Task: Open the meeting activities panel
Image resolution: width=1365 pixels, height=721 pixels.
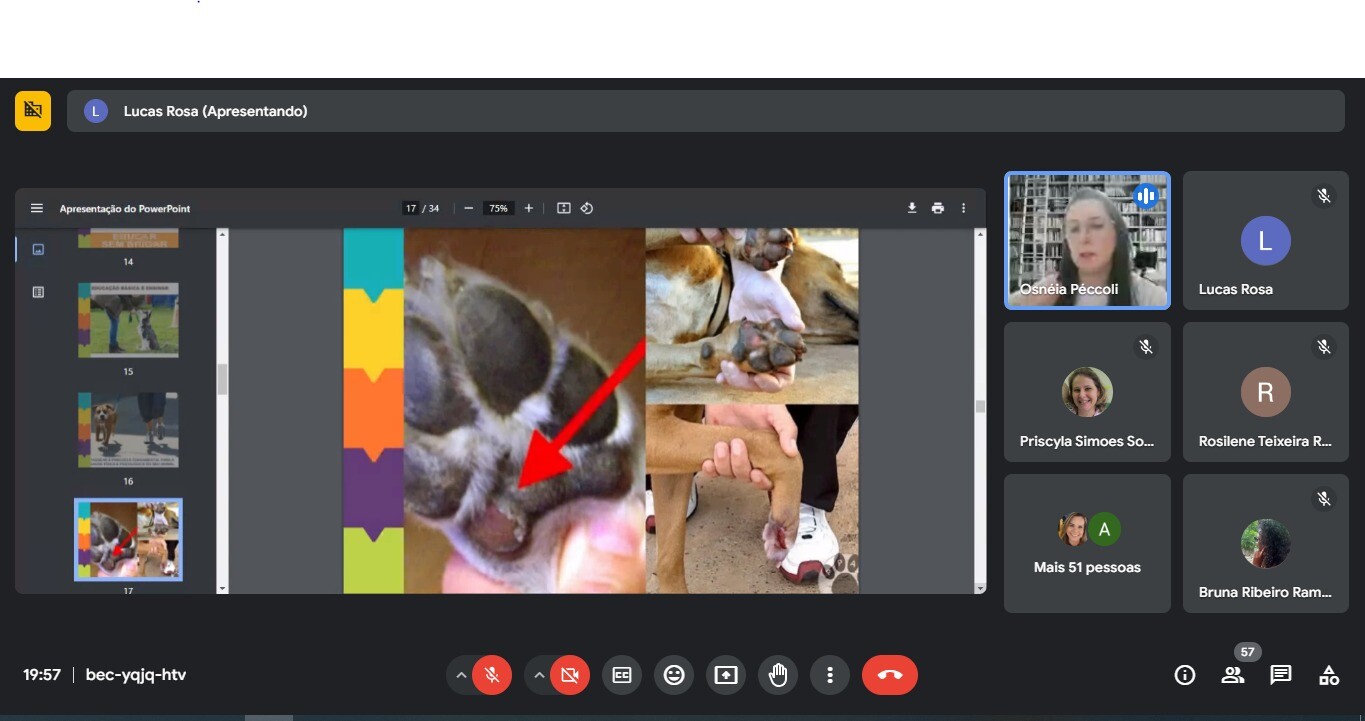Action: [1329, 675]
